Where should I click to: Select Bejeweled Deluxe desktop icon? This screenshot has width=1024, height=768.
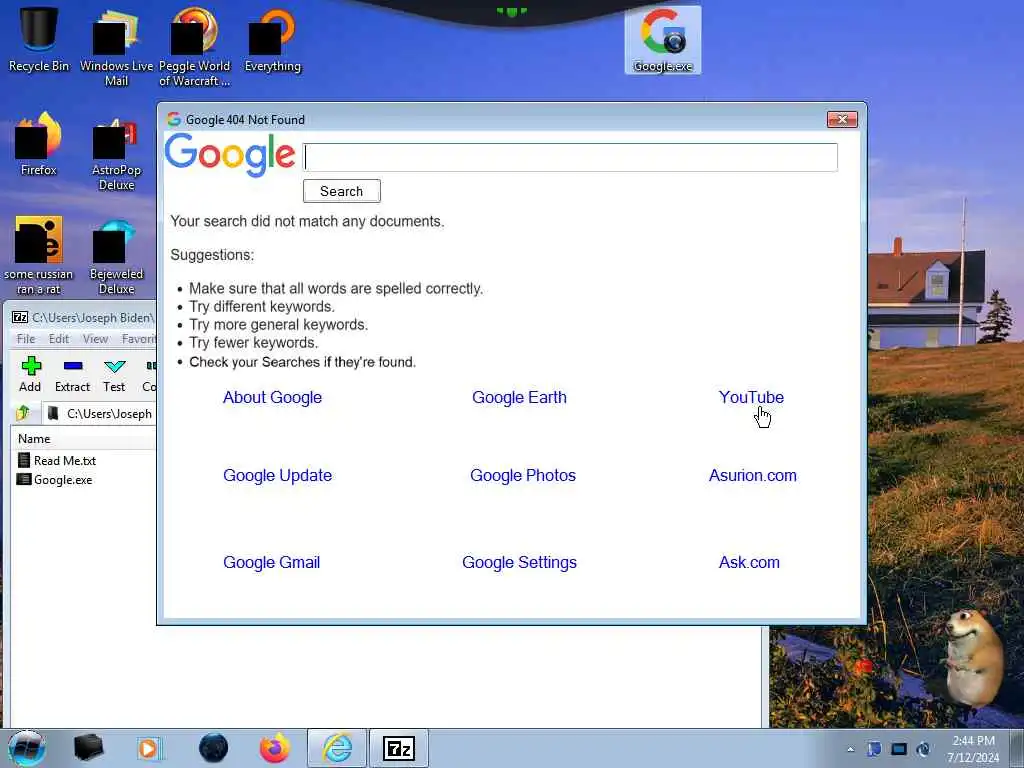116,256
